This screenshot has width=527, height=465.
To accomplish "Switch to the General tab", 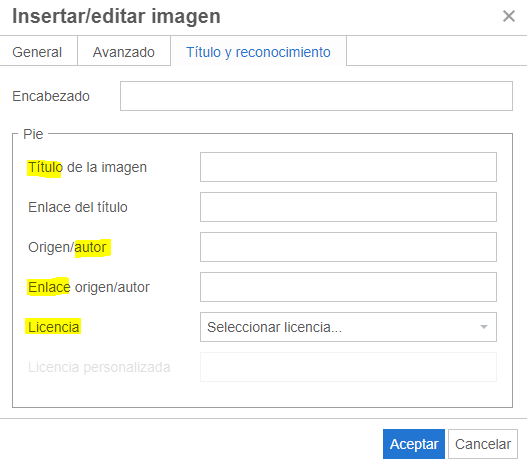I will coord(38,51).
